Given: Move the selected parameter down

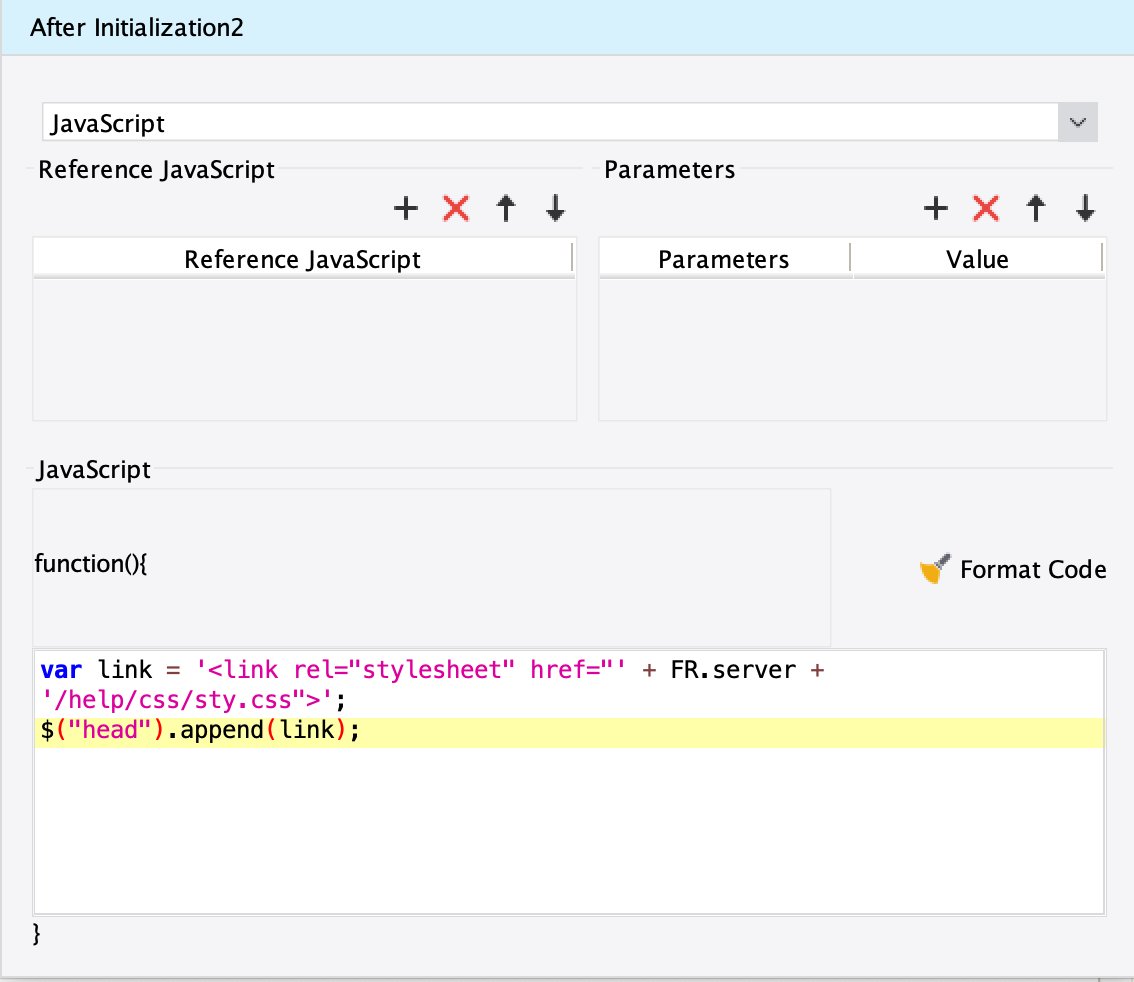Looking at the screenshot, I should (1085, 208).
